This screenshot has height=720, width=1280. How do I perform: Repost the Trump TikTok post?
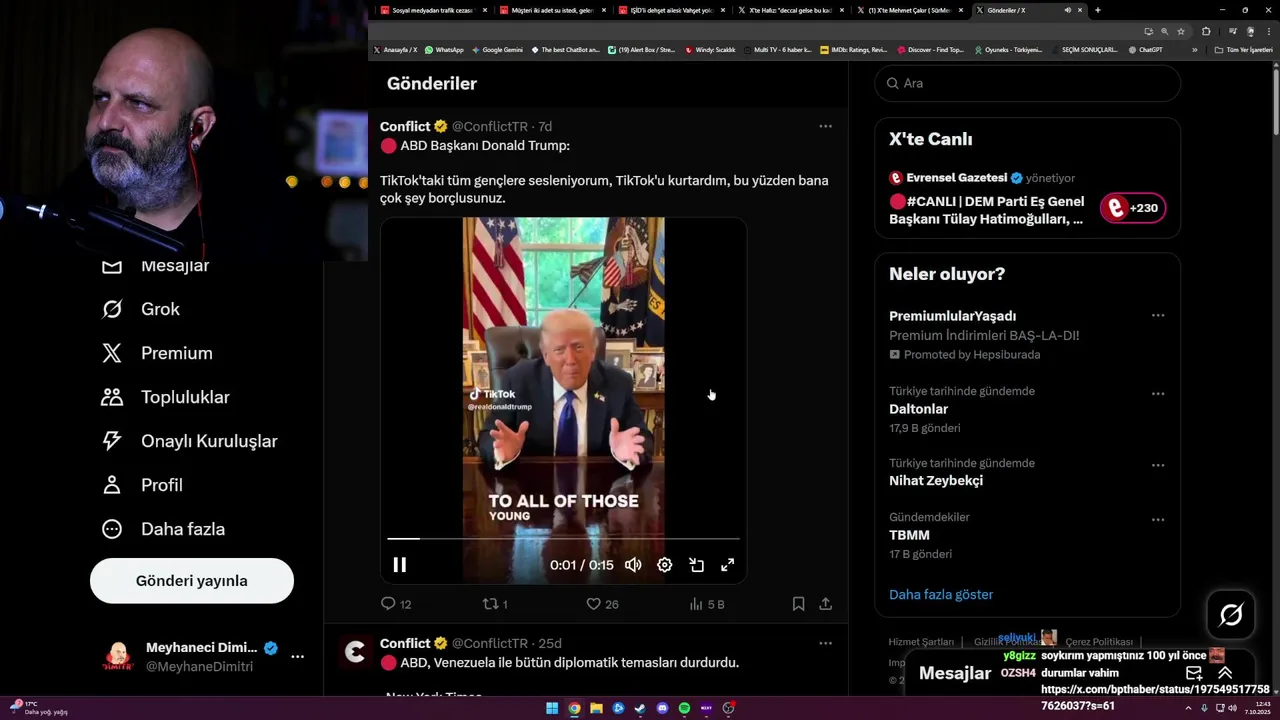click(495, 604)
